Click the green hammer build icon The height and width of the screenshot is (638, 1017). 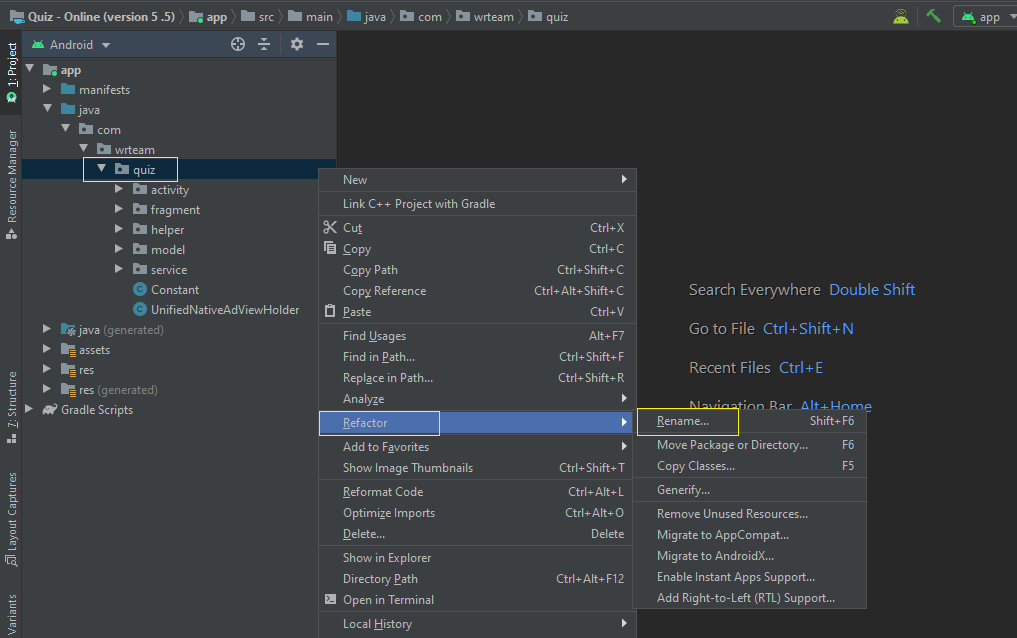(933, 16)
